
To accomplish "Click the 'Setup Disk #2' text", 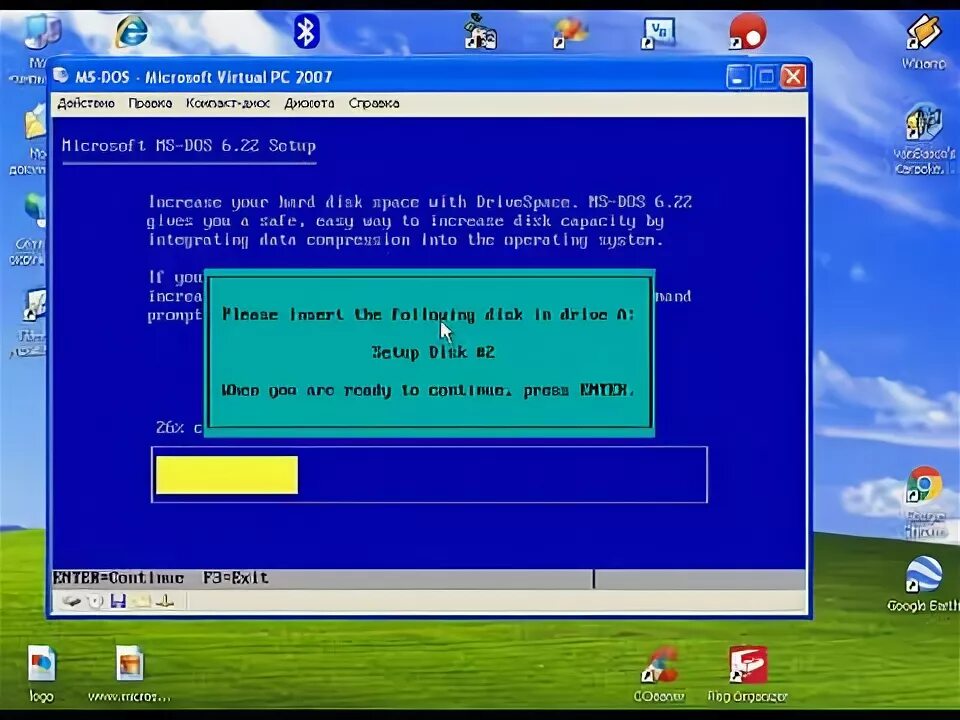I will pyautogui.click(x=433, y=353).
